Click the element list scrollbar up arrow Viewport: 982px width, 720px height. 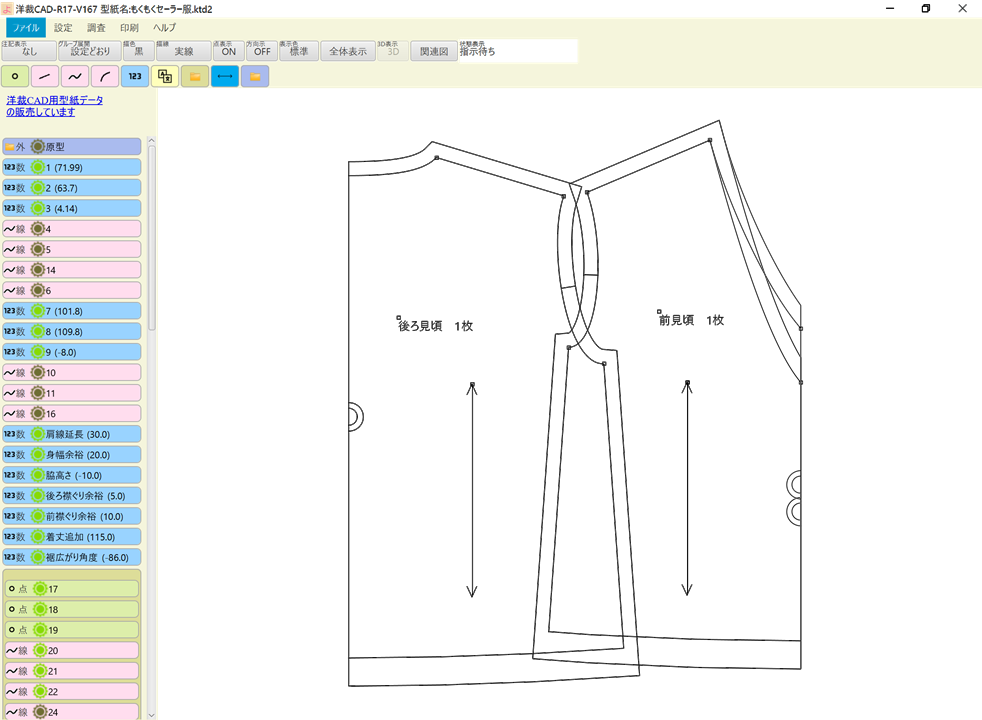(152, 141)
